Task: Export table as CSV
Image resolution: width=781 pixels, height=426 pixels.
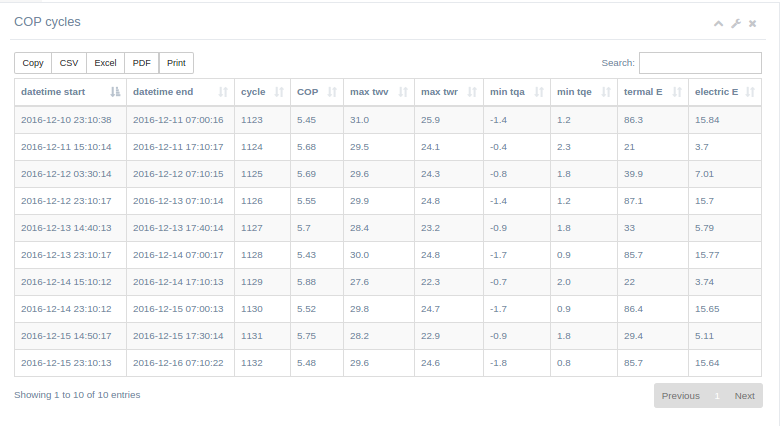Action: point(69,63)
